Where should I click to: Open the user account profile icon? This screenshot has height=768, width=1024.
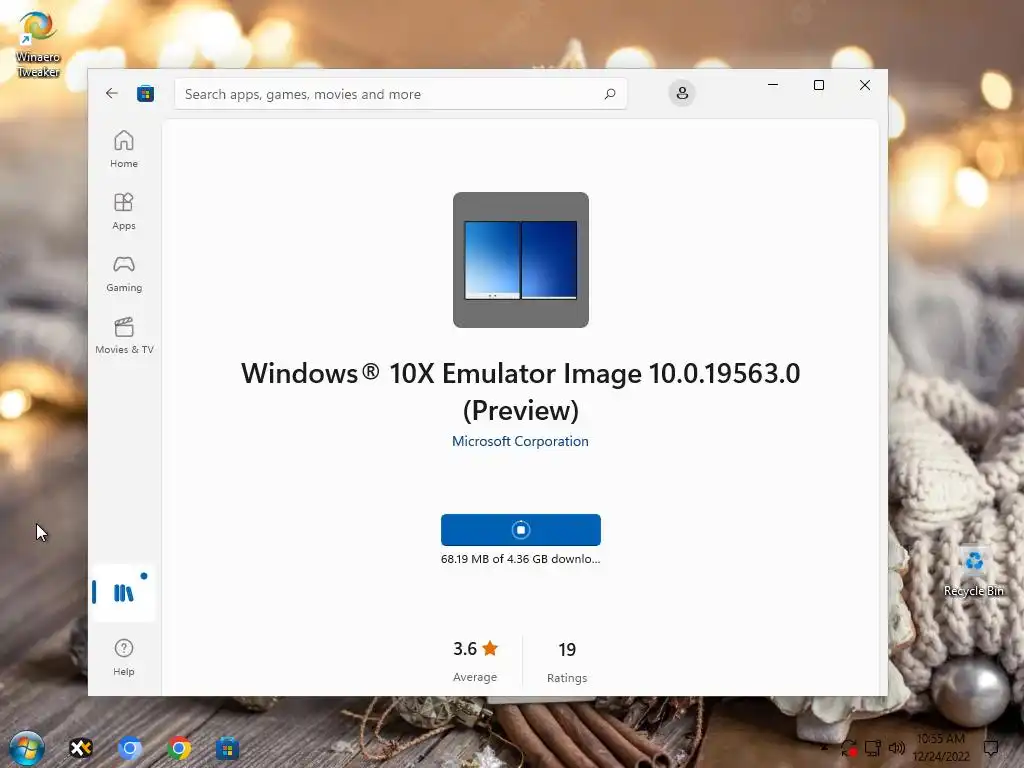click(x=682, y=93)
